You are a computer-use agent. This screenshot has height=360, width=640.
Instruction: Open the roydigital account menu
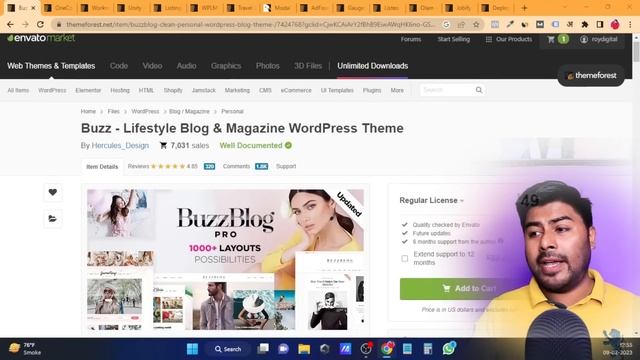599,39
